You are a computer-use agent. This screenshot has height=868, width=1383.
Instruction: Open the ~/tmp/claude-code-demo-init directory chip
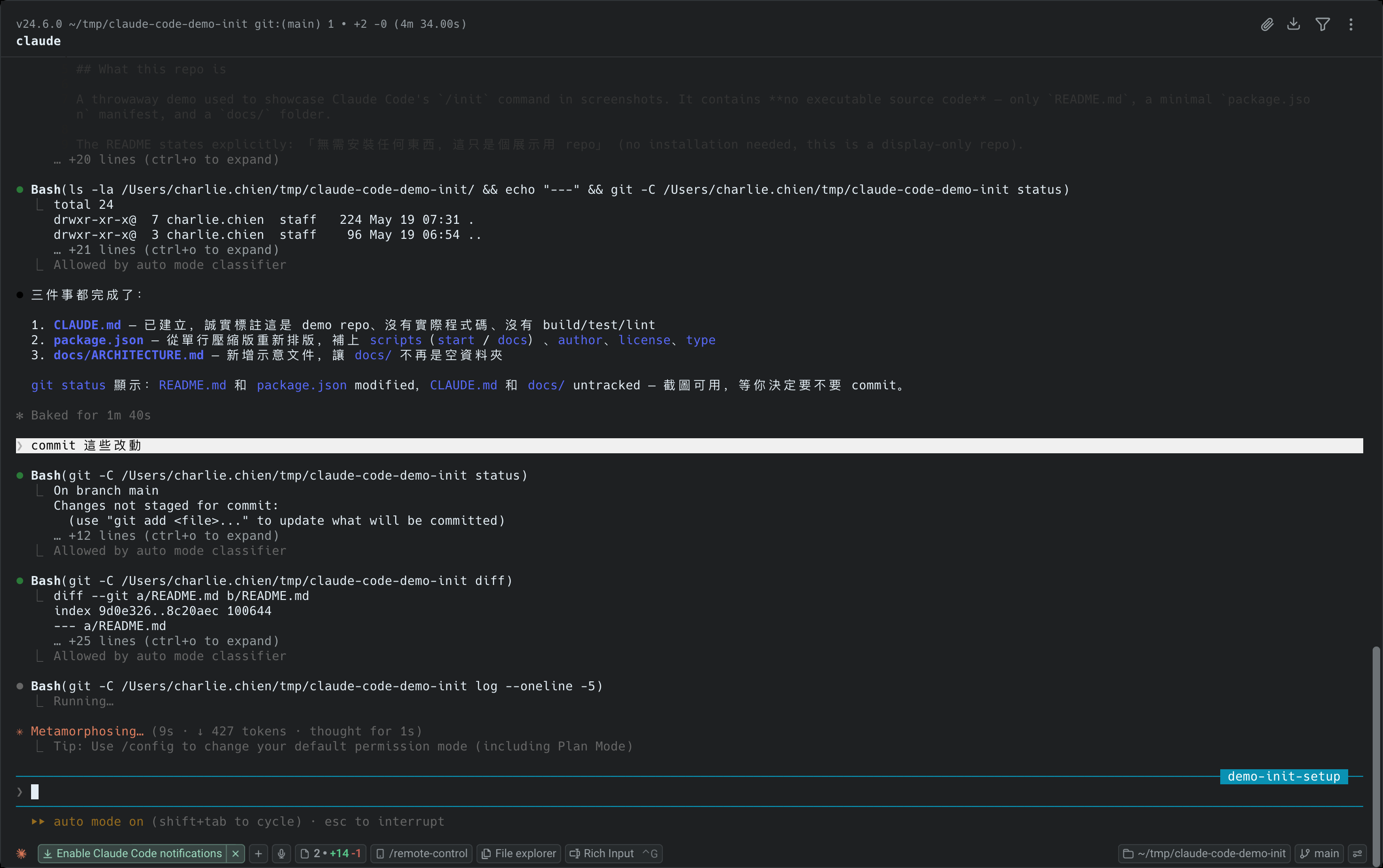click(x=1204, y=853)
